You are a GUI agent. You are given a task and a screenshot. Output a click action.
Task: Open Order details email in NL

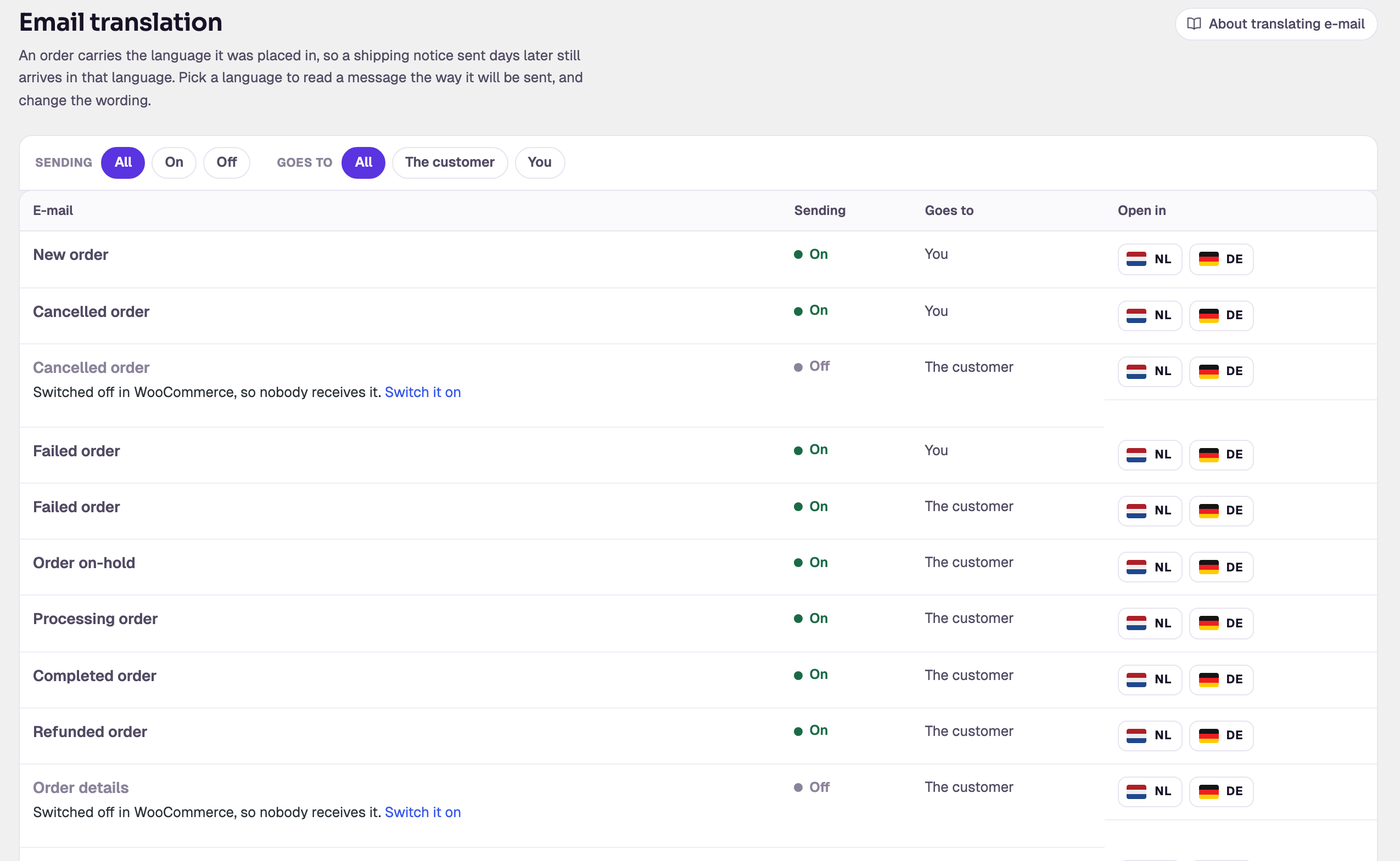tap(1150, 792)
